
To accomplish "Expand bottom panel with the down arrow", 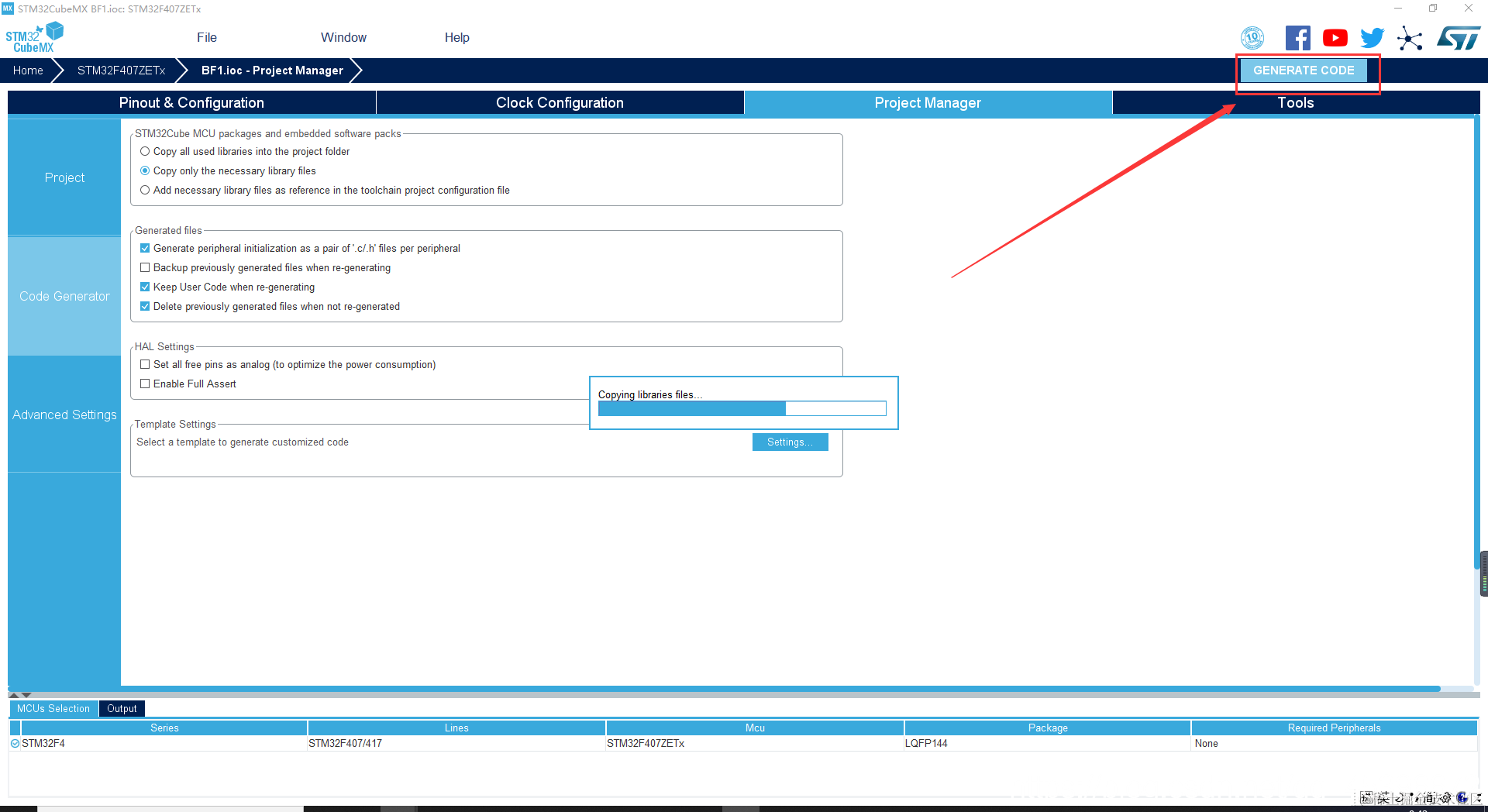I will [26, 695].
